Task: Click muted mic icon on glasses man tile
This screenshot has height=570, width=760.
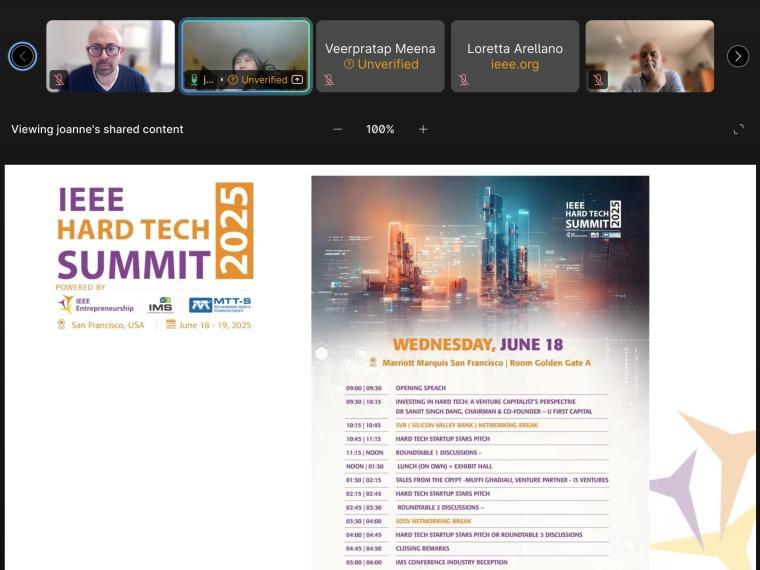Action: (x=59, y=79)
